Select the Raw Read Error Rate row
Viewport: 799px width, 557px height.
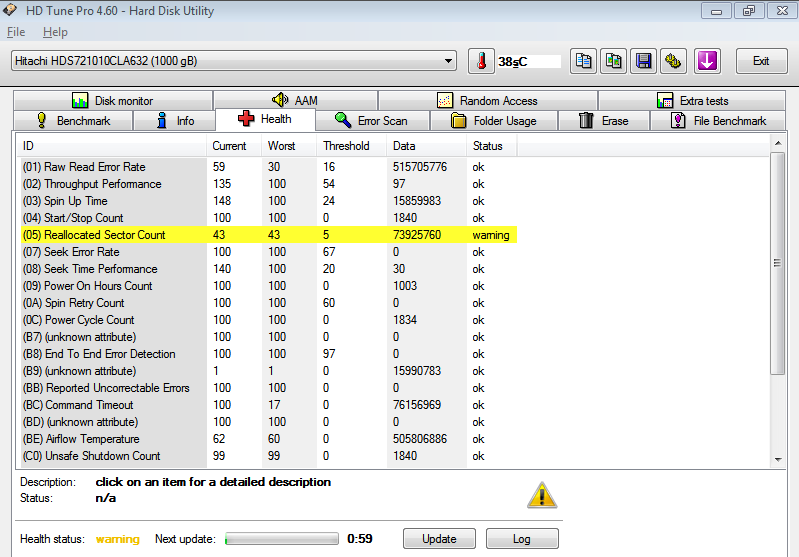(x=269, y=167)
